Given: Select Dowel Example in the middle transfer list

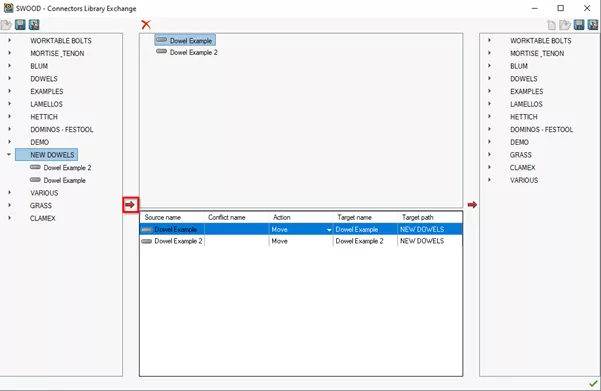Looking at the screenshot, I should (x=185, y=40).
